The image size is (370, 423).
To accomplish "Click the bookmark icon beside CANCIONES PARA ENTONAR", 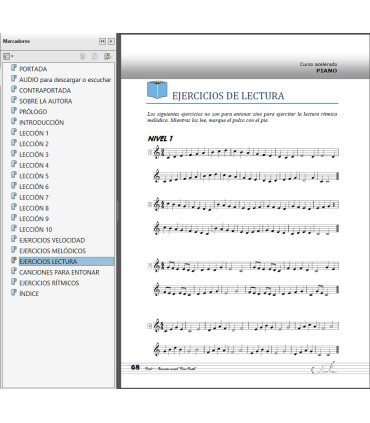I will (14, 271).
